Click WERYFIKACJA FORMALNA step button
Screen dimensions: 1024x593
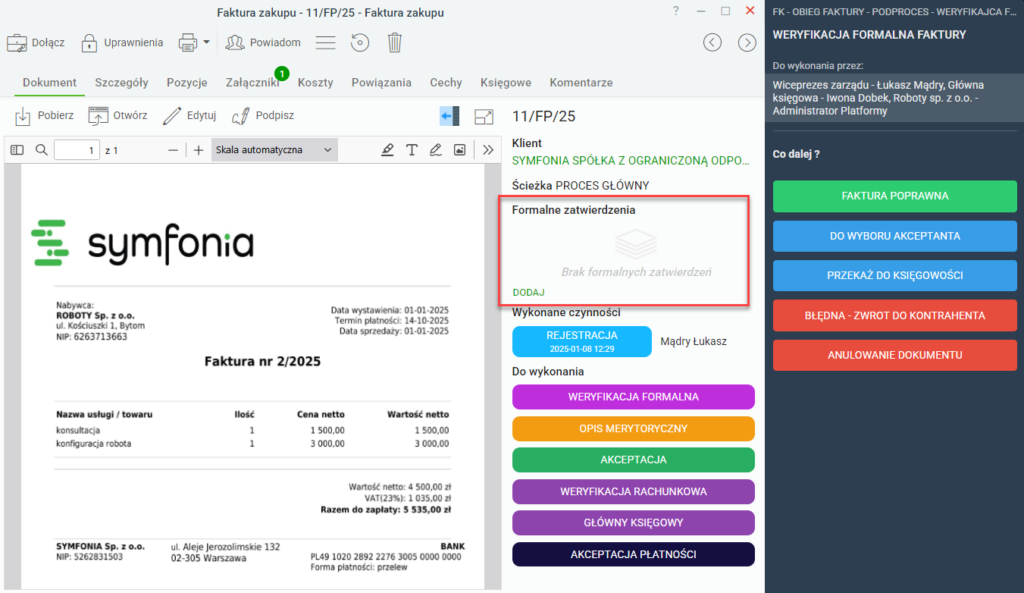(x=633, y=396)
